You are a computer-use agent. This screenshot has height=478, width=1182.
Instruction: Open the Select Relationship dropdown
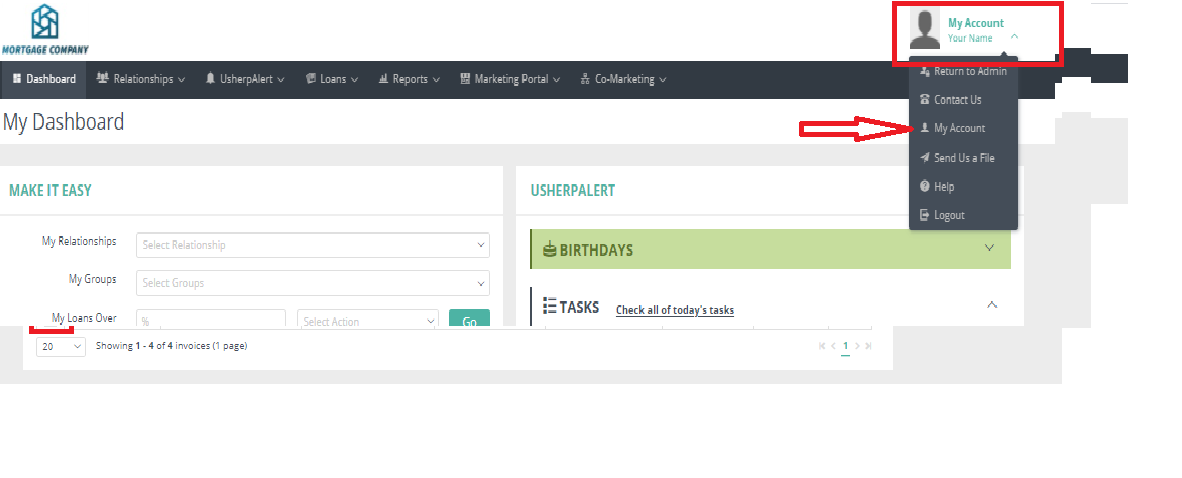312,245
